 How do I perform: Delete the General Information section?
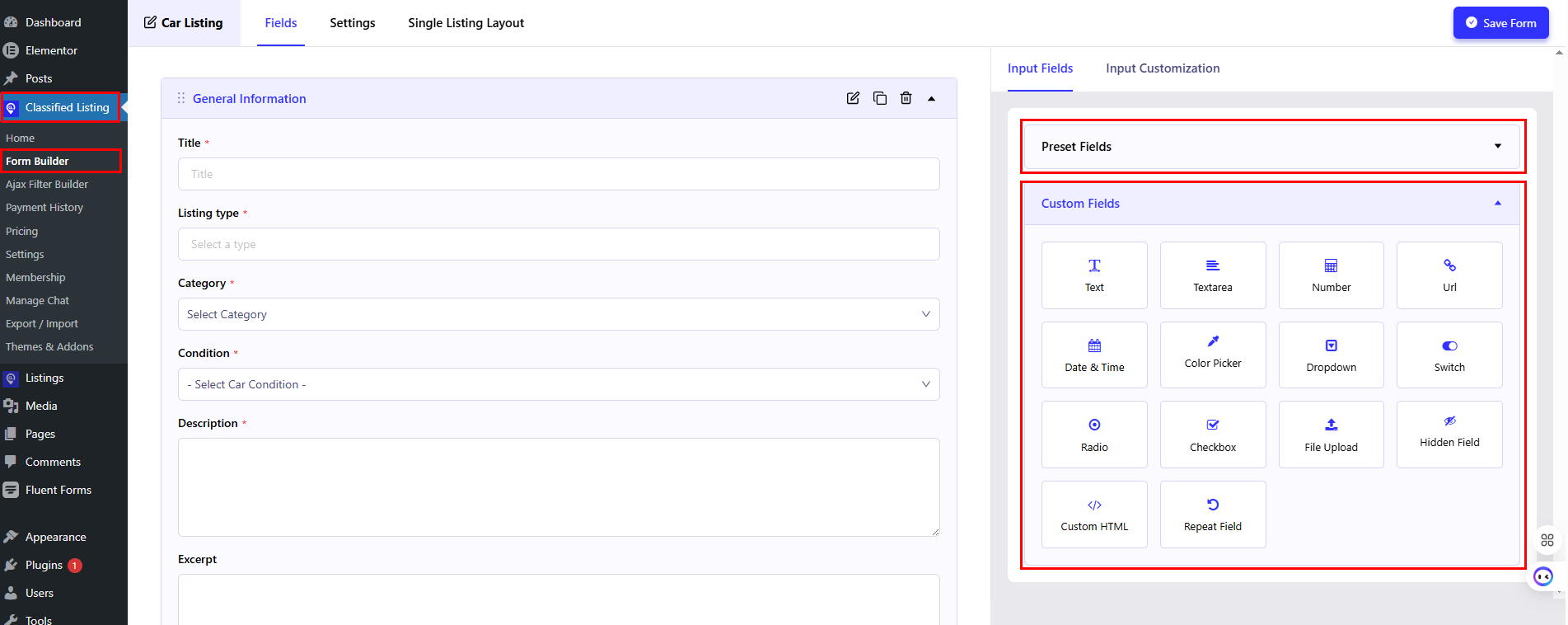point(906,98)
